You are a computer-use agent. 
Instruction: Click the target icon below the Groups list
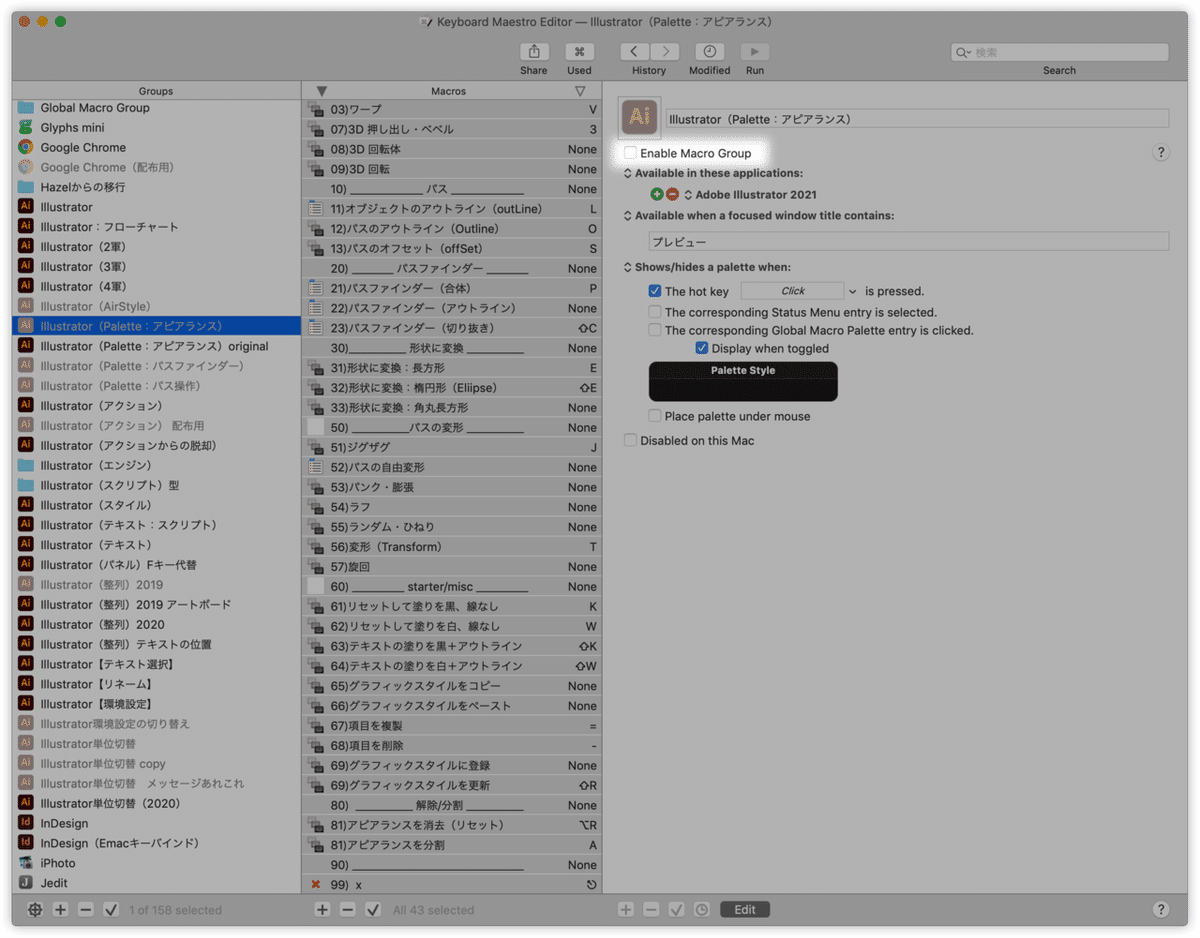(x=35, y=910)
